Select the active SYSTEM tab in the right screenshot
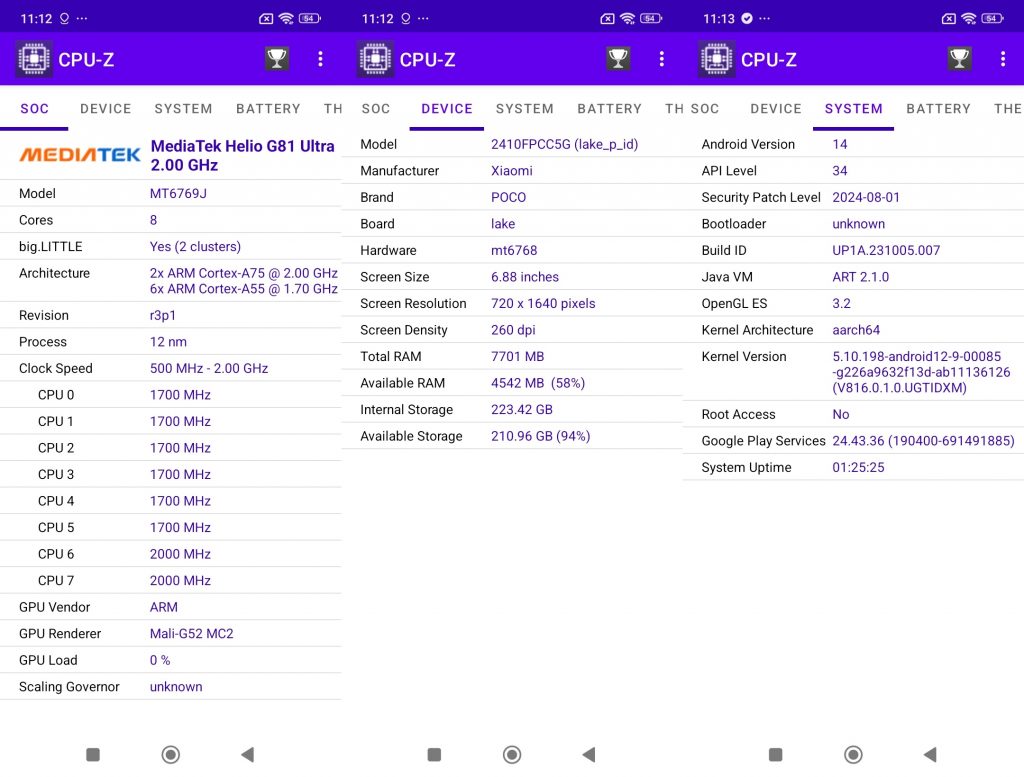Screen dimensions: 1024x777 (x=854, y=109)
